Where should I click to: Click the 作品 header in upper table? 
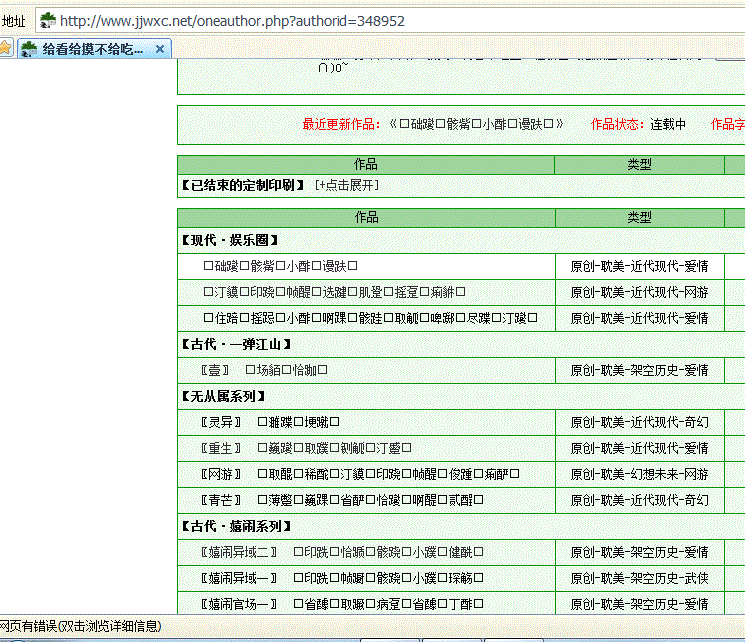[366, 165]
